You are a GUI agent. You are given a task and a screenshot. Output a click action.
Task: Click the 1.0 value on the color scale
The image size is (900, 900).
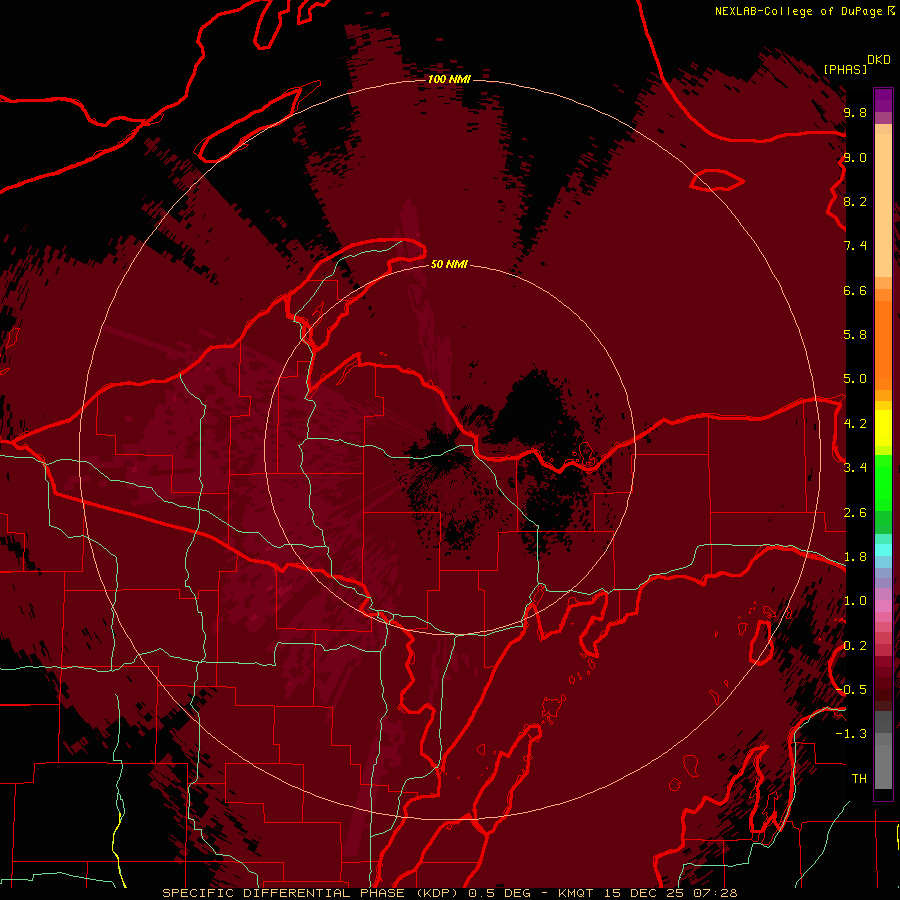click(855, 601)
